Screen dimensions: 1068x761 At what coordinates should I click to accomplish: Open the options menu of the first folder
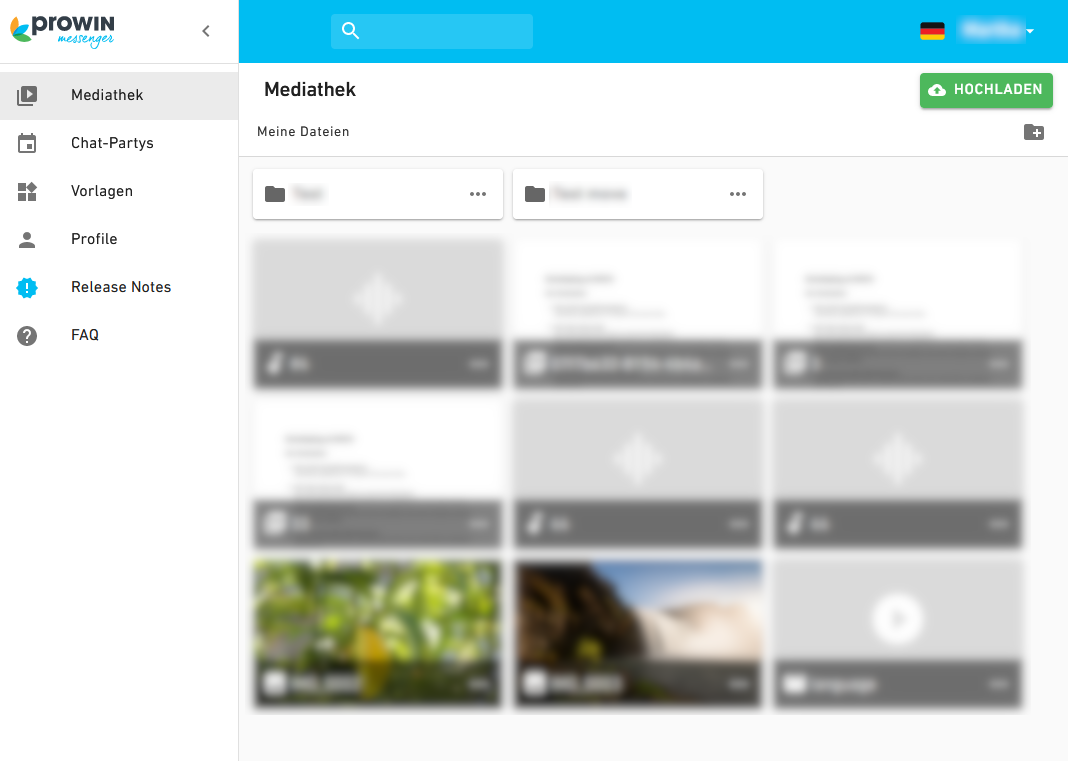[478, 194]
